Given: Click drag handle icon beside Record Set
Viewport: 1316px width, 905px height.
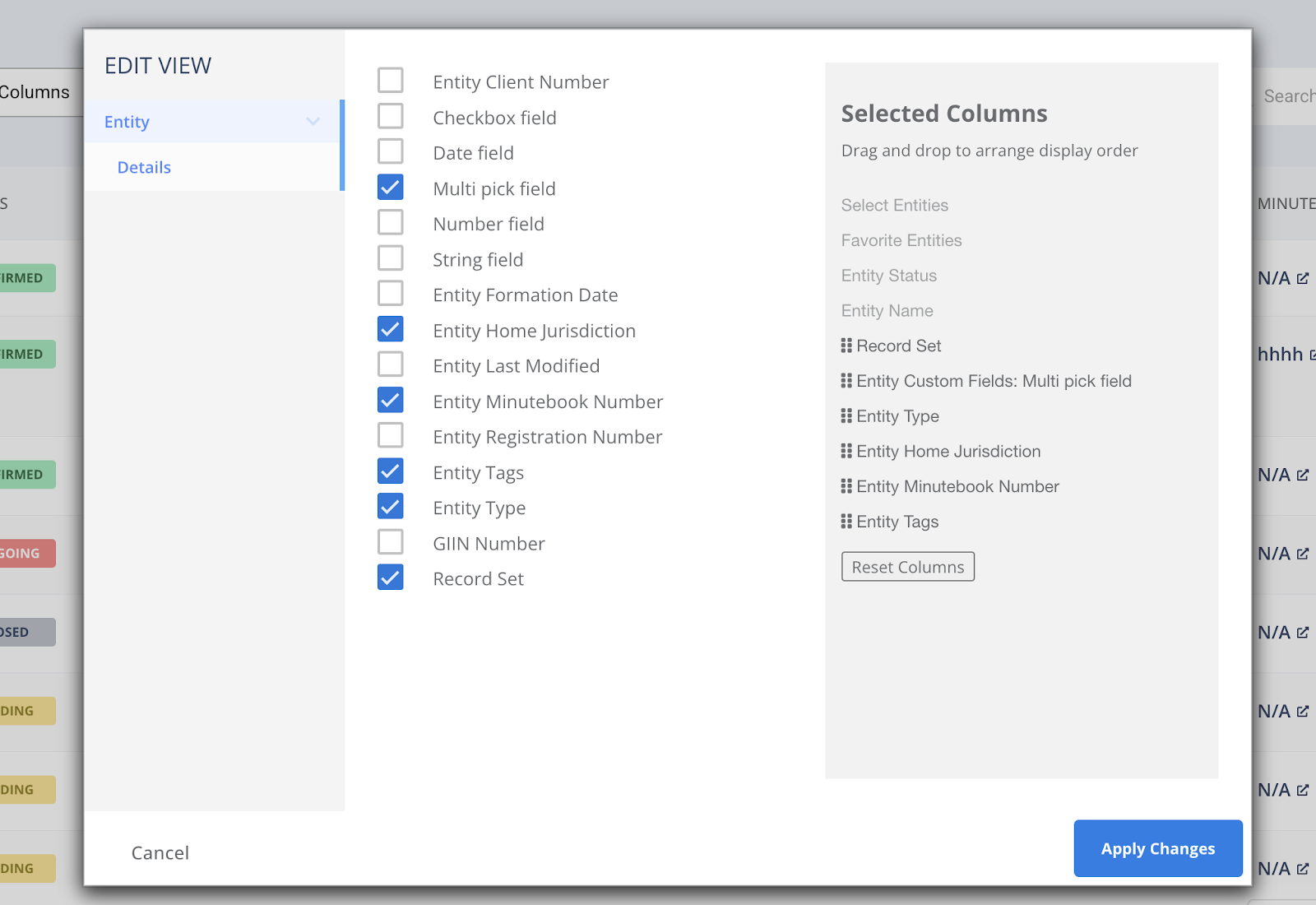Looking at the screenshot, I should (x=846, y=346).
